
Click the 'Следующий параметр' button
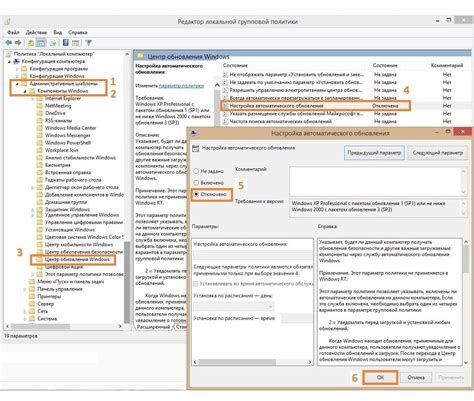438,153
